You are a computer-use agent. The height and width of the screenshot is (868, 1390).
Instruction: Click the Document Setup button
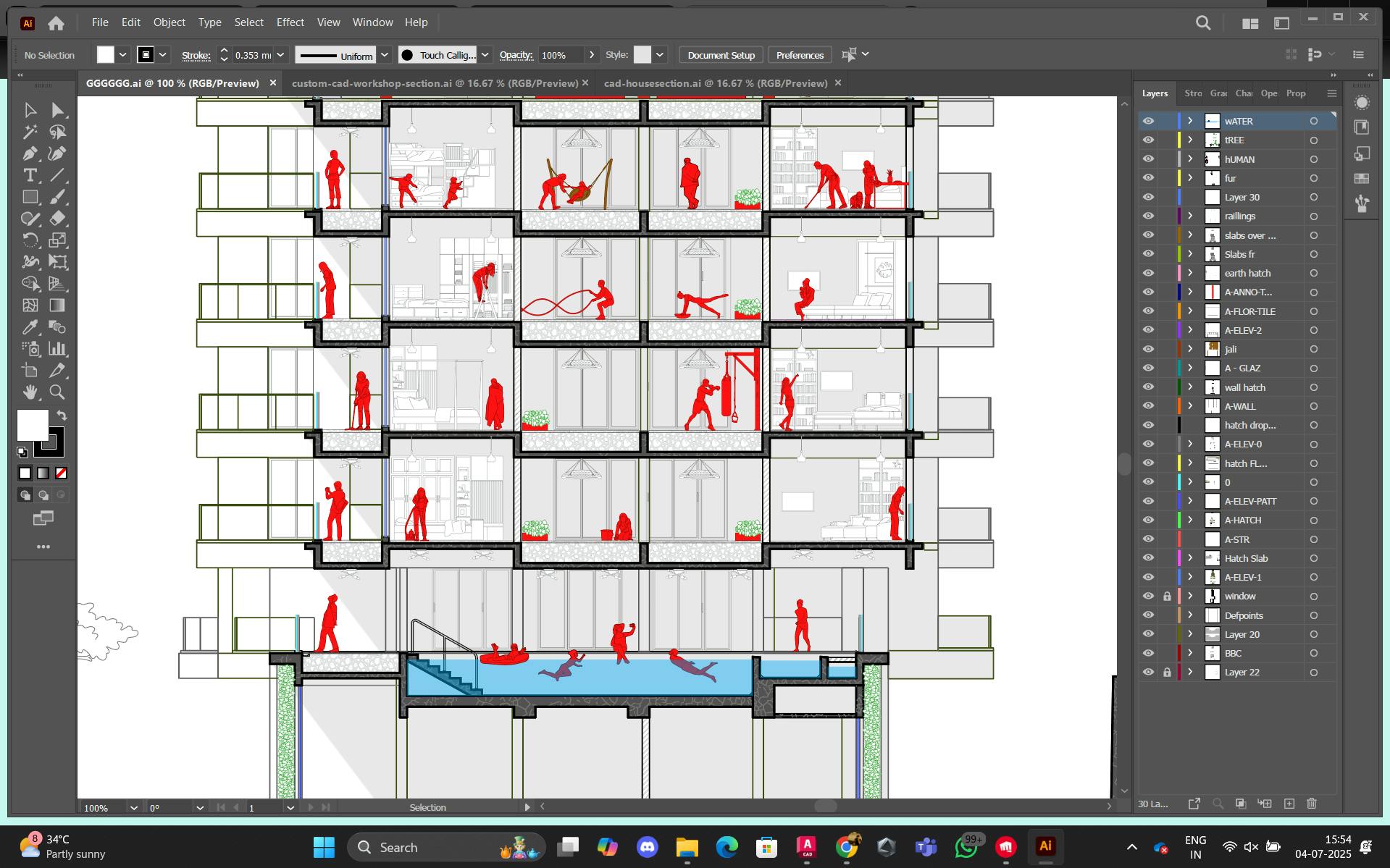tap(721, 55)
